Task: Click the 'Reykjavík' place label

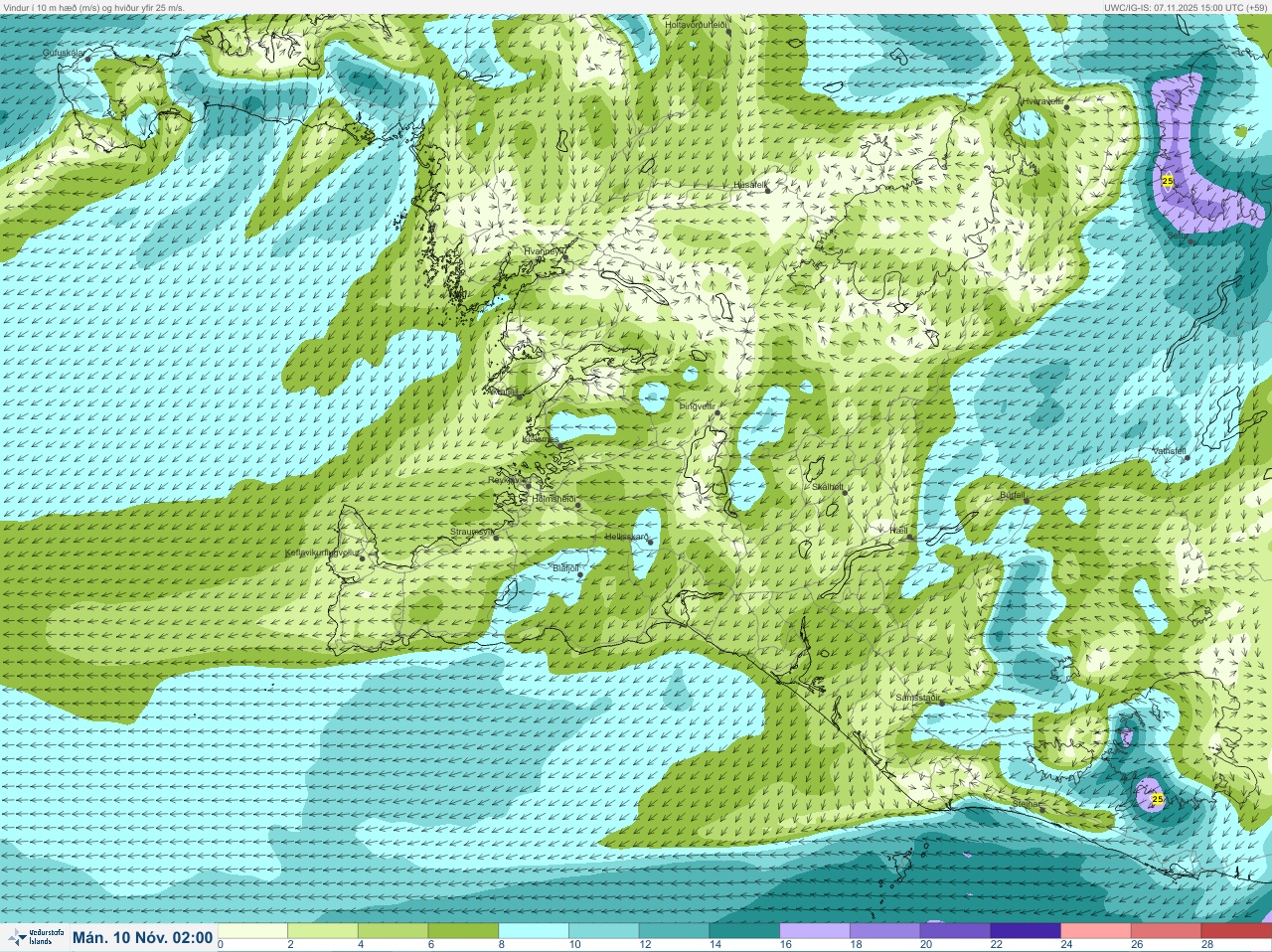Action: coord(507,479)
